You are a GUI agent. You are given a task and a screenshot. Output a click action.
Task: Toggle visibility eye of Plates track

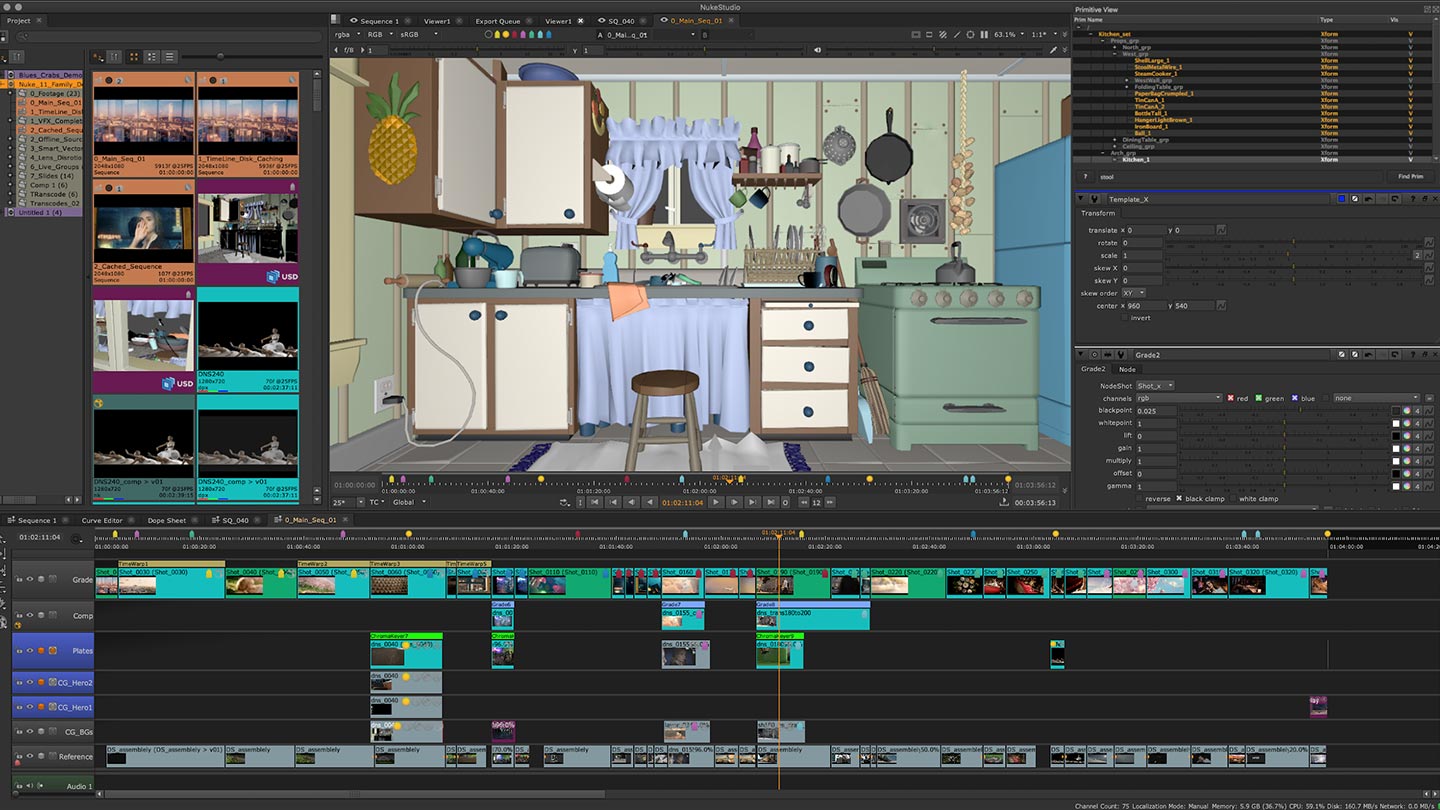click(30, 651)
